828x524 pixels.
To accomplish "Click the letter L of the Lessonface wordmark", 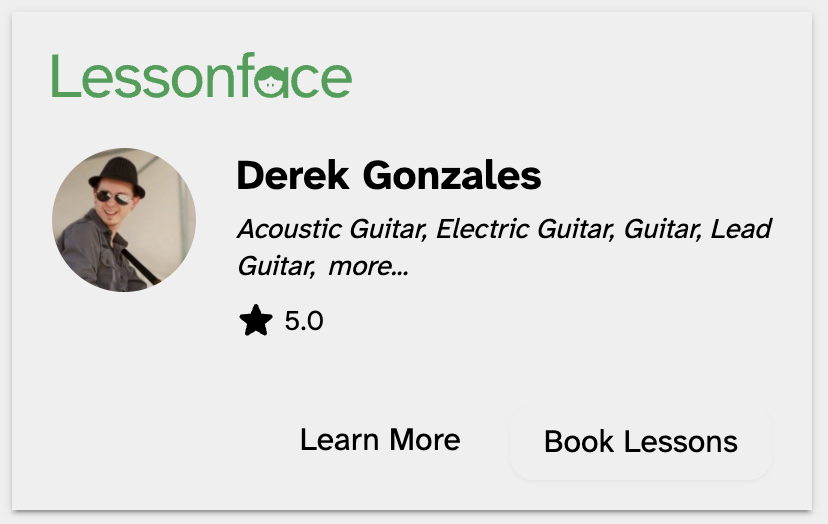I will pos(64,77).
